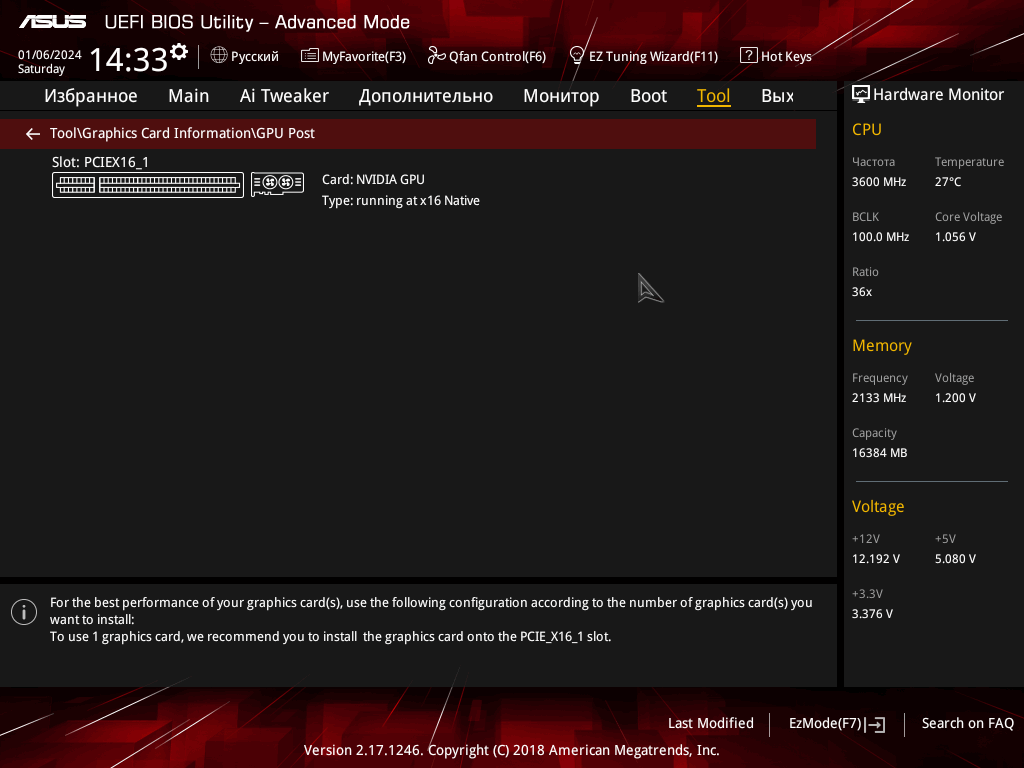Click the CPU temperature value 27°C

948,182
